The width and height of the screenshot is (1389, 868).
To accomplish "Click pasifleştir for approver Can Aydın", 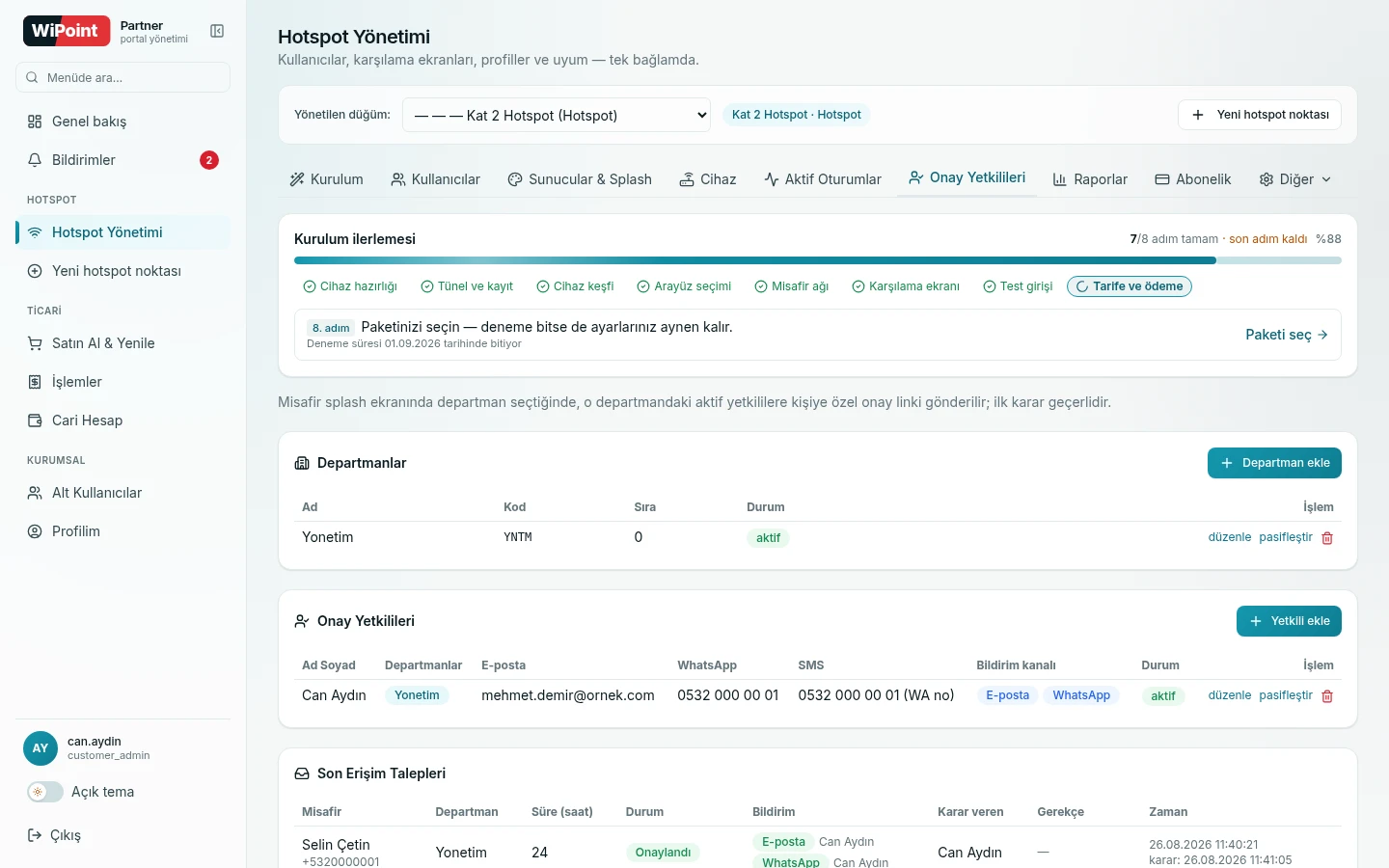I will tap(1286, 695).
